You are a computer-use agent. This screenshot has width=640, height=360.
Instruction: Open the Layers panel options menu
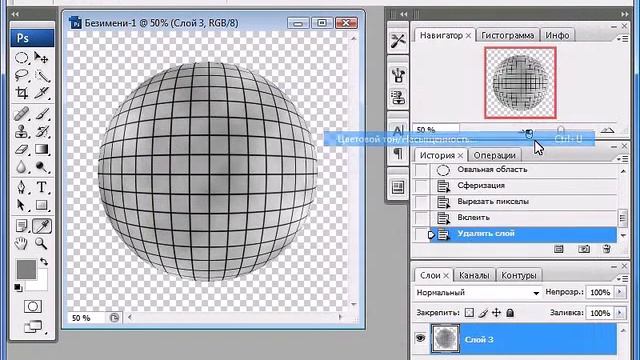pyautogui.click(x=623, y=279)
